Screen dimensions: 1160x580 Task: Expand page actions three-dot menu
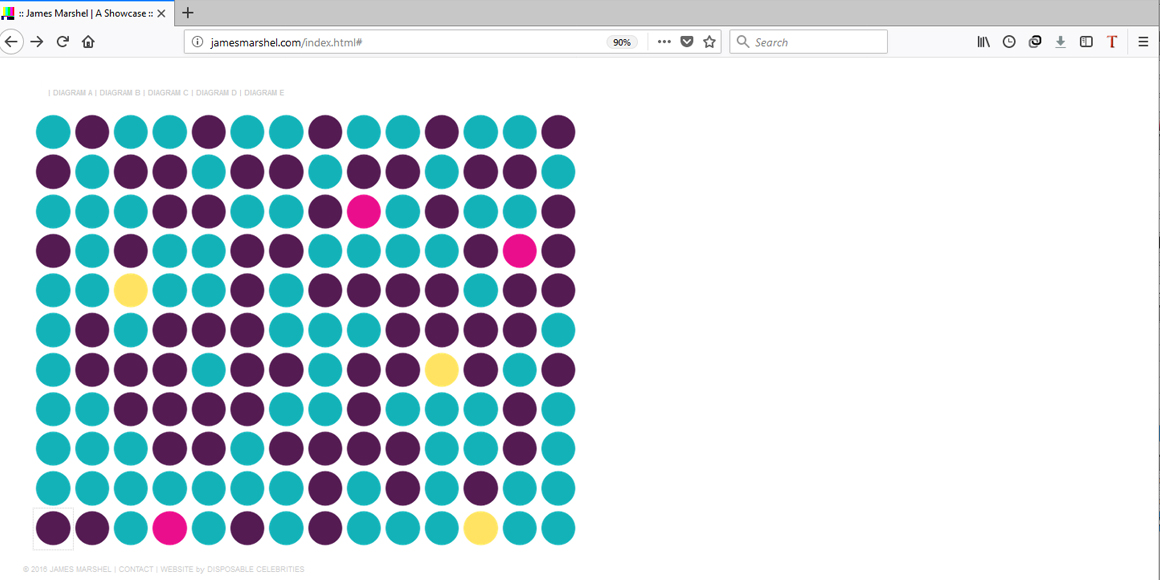point(664,42)
